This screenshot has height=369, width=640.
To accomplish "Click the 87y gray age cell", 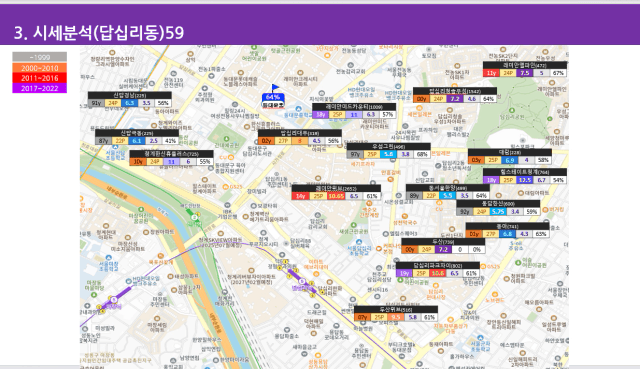I will 104,140.
